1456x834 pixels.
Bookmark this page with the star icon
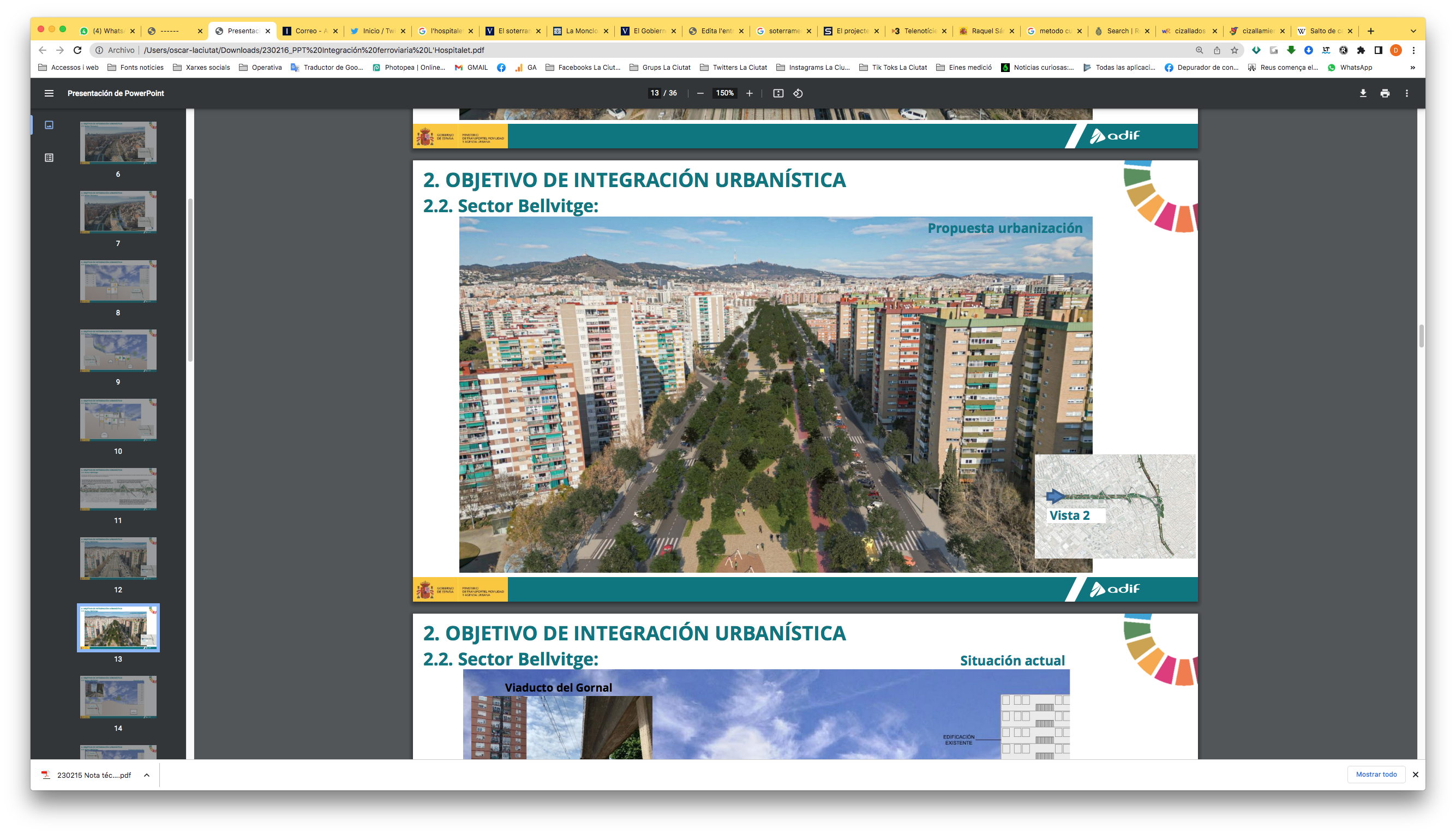(x=1235, y=50)
